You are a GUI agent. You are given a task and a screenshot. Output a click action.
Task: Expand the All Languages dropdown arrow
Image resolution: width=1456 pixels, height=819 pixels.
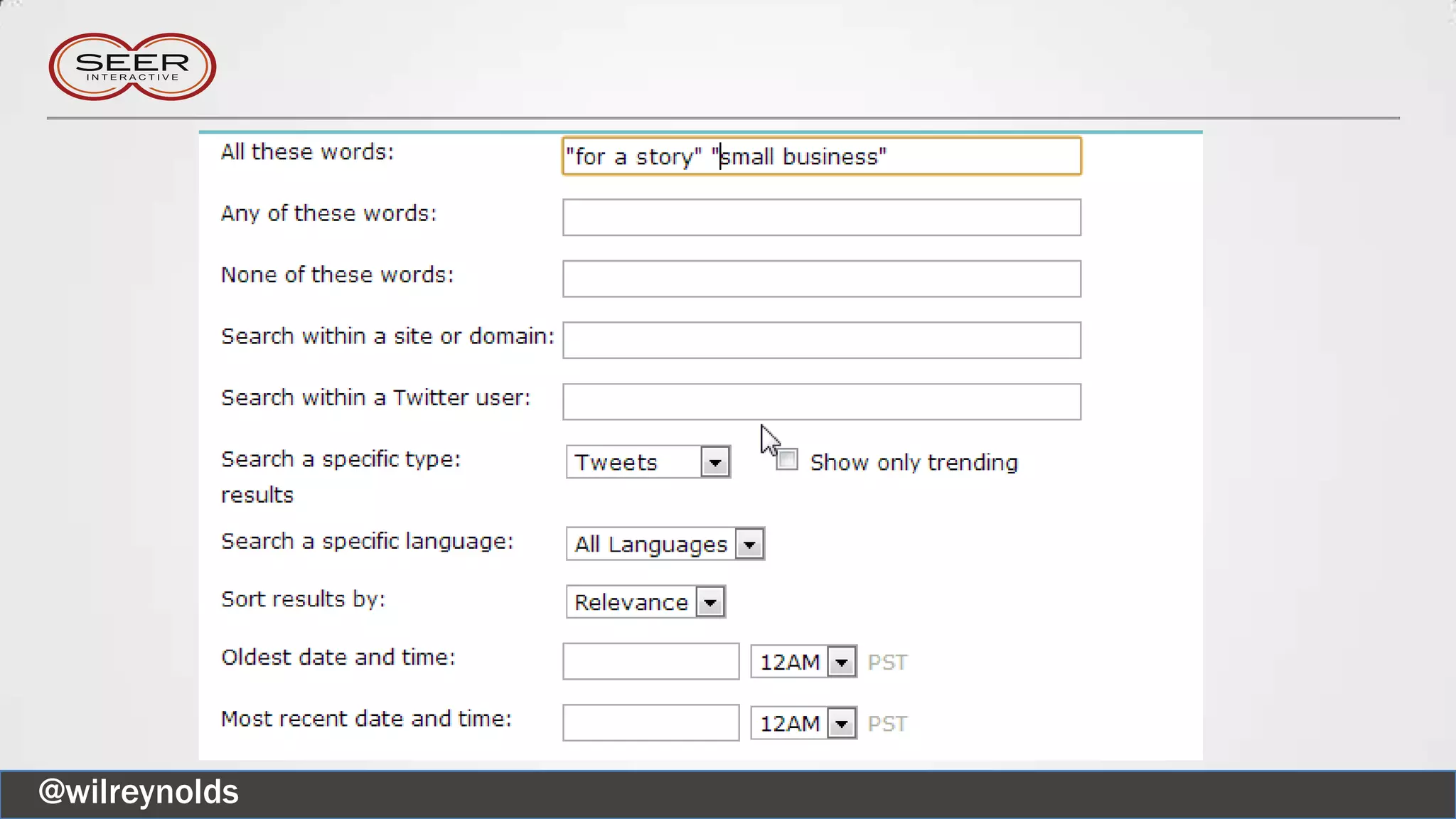pos(749,545)
